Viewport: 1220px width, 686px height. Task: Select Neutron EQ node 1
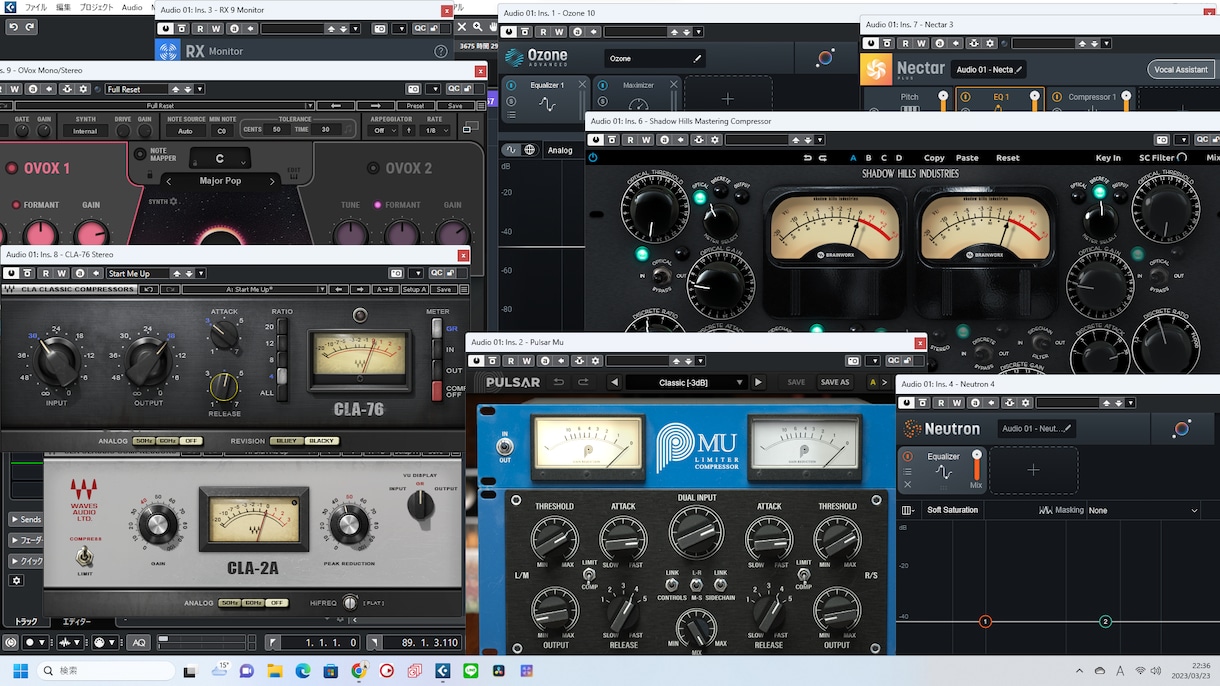[984, 622]
